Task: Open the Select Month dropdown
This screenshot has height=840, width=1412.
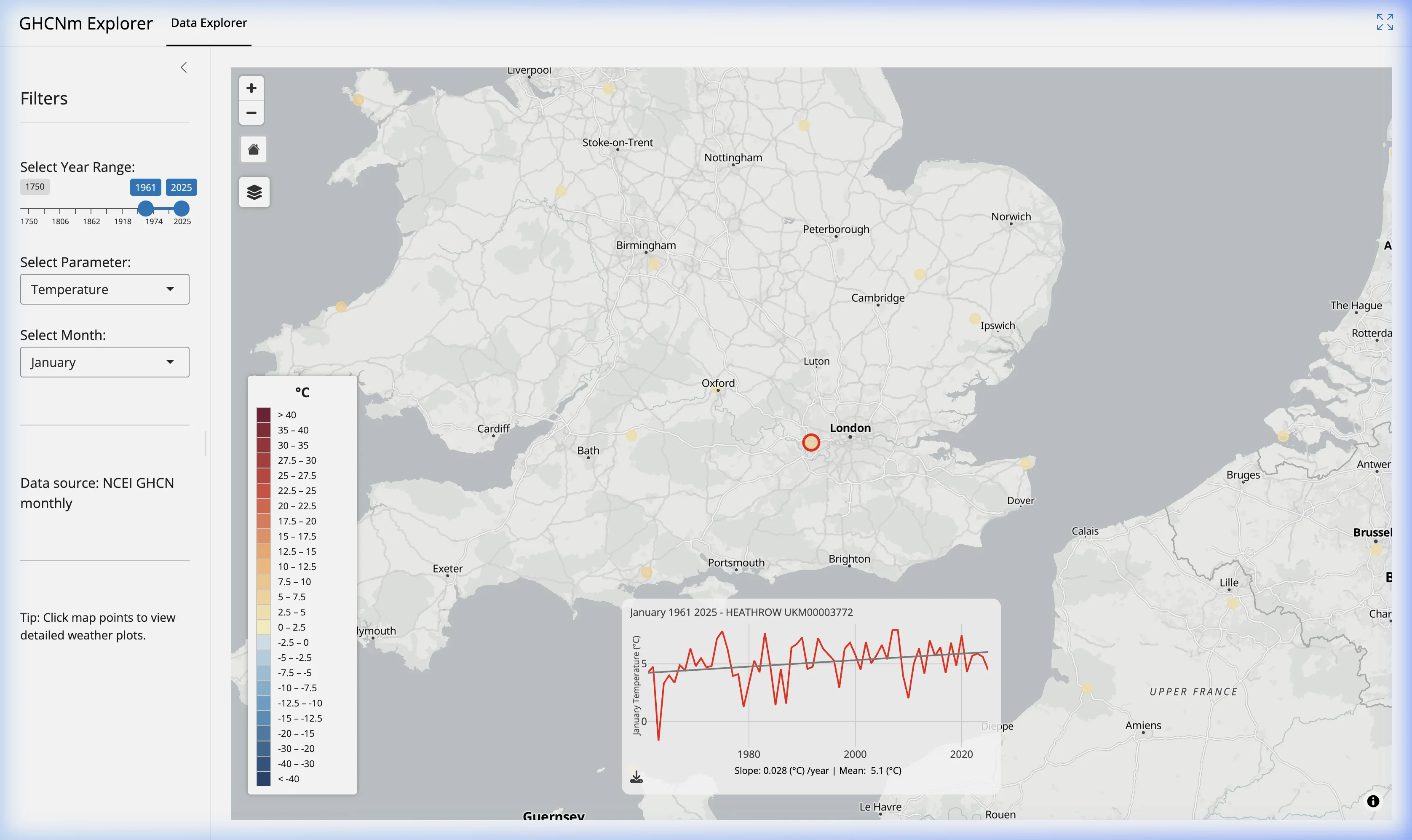Action: tap(105, 362)
